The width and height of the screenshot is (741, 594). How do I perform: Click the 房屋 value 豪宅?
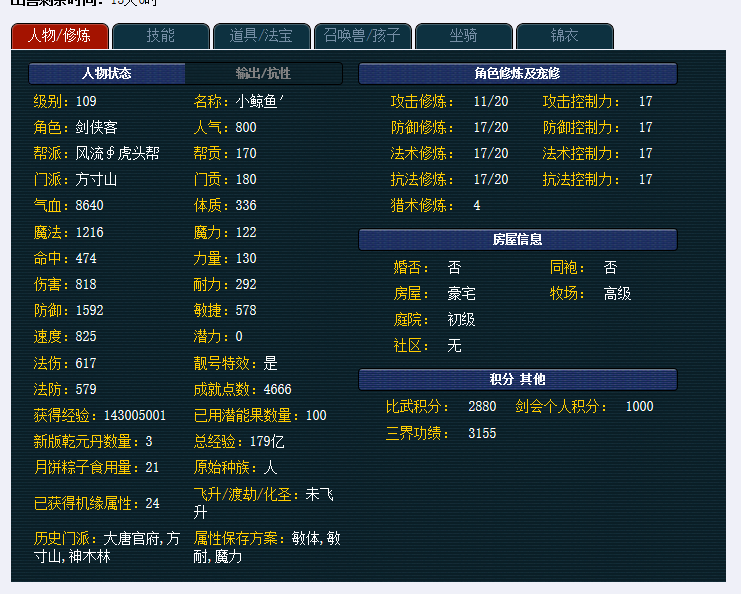(461, 294)
